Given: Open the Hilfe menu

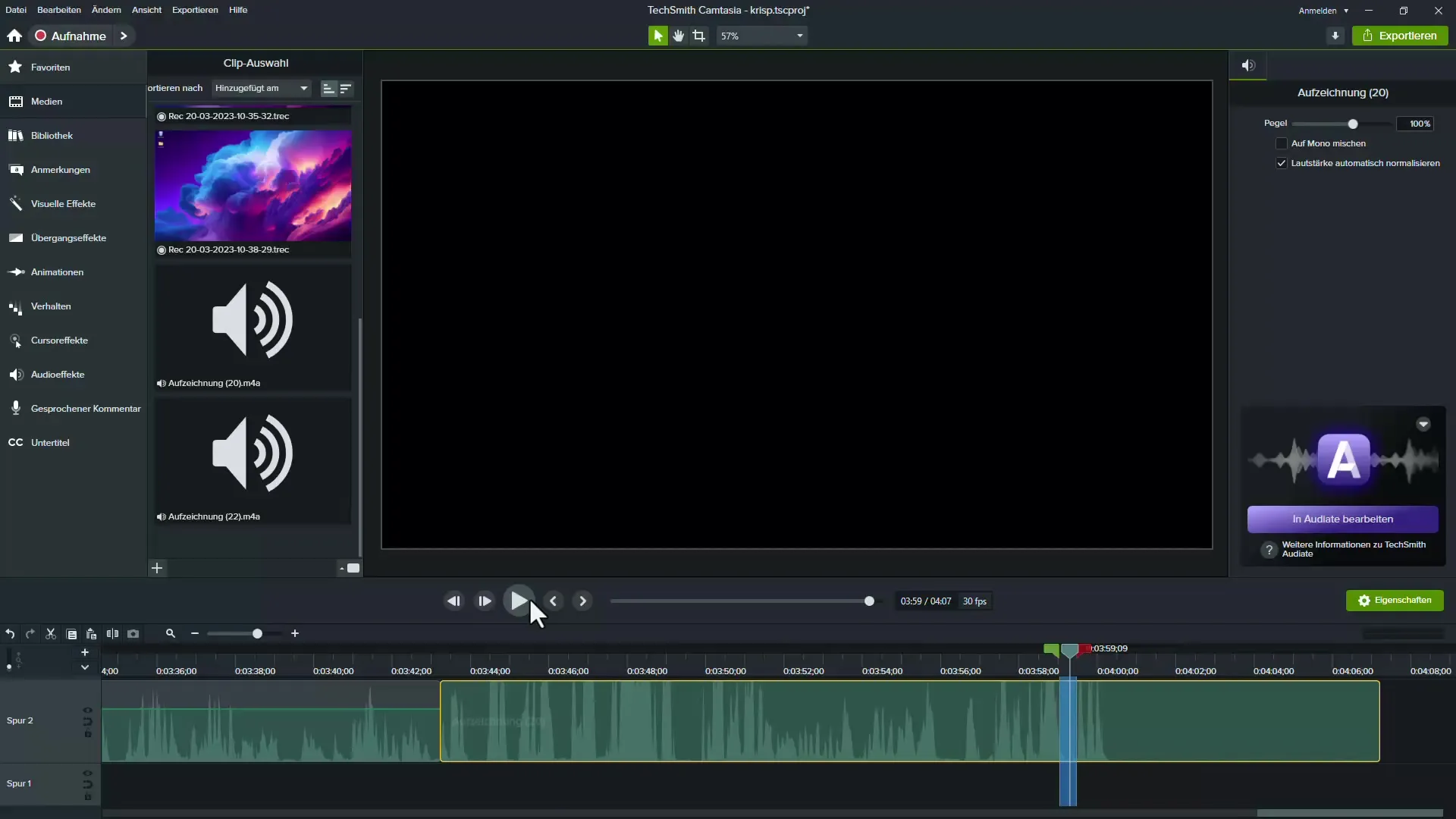Looking at the screenshot, I should [238, 10].
